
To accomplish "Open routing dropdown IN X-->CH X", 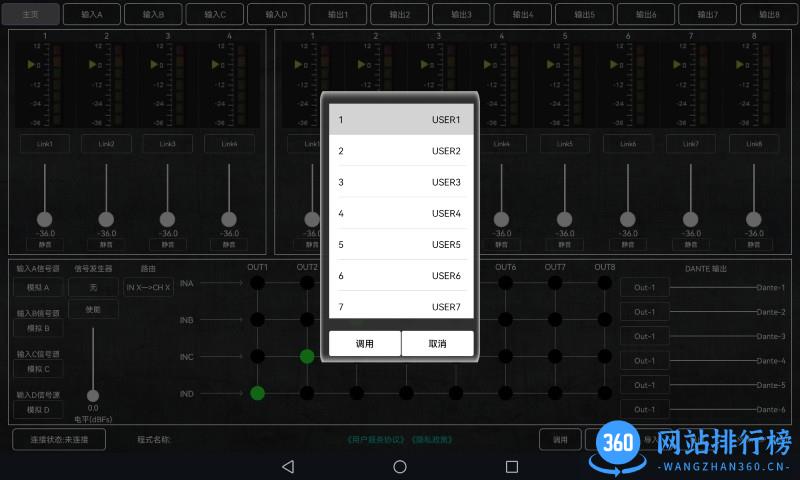I will click(148, 287).
